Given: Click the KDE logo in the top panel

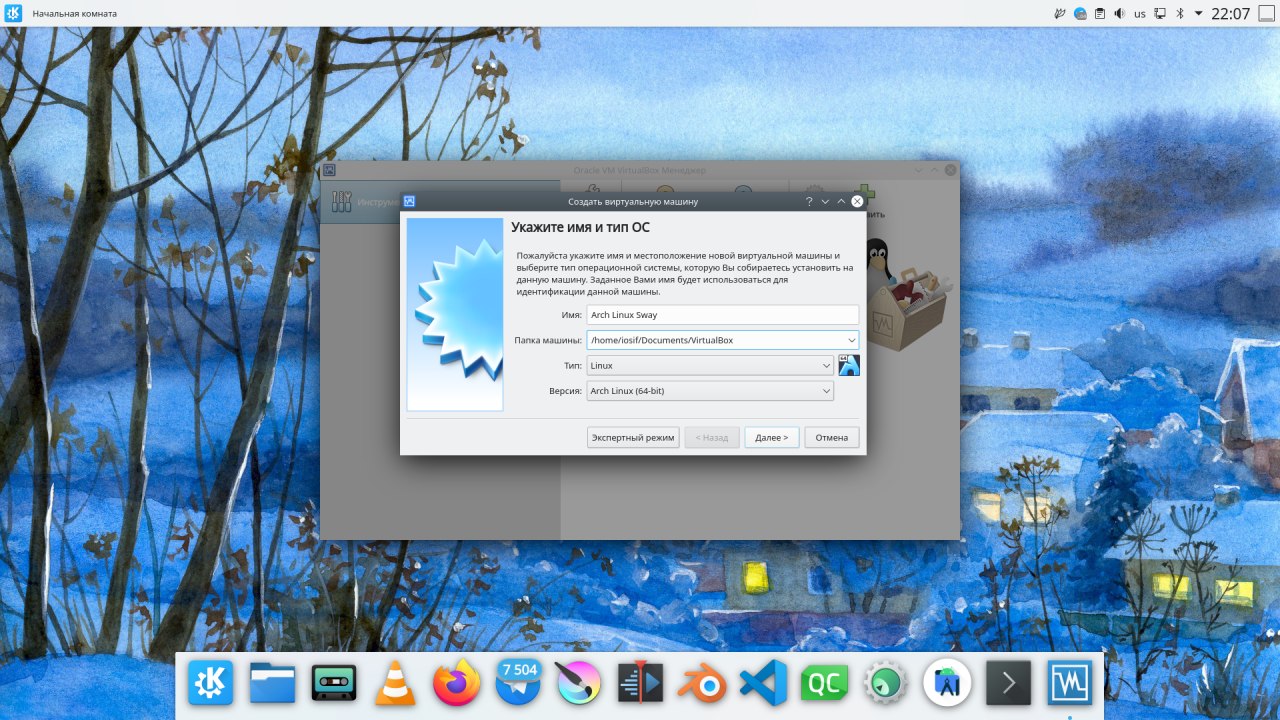Looking at the screenshot, I should 13,13.
